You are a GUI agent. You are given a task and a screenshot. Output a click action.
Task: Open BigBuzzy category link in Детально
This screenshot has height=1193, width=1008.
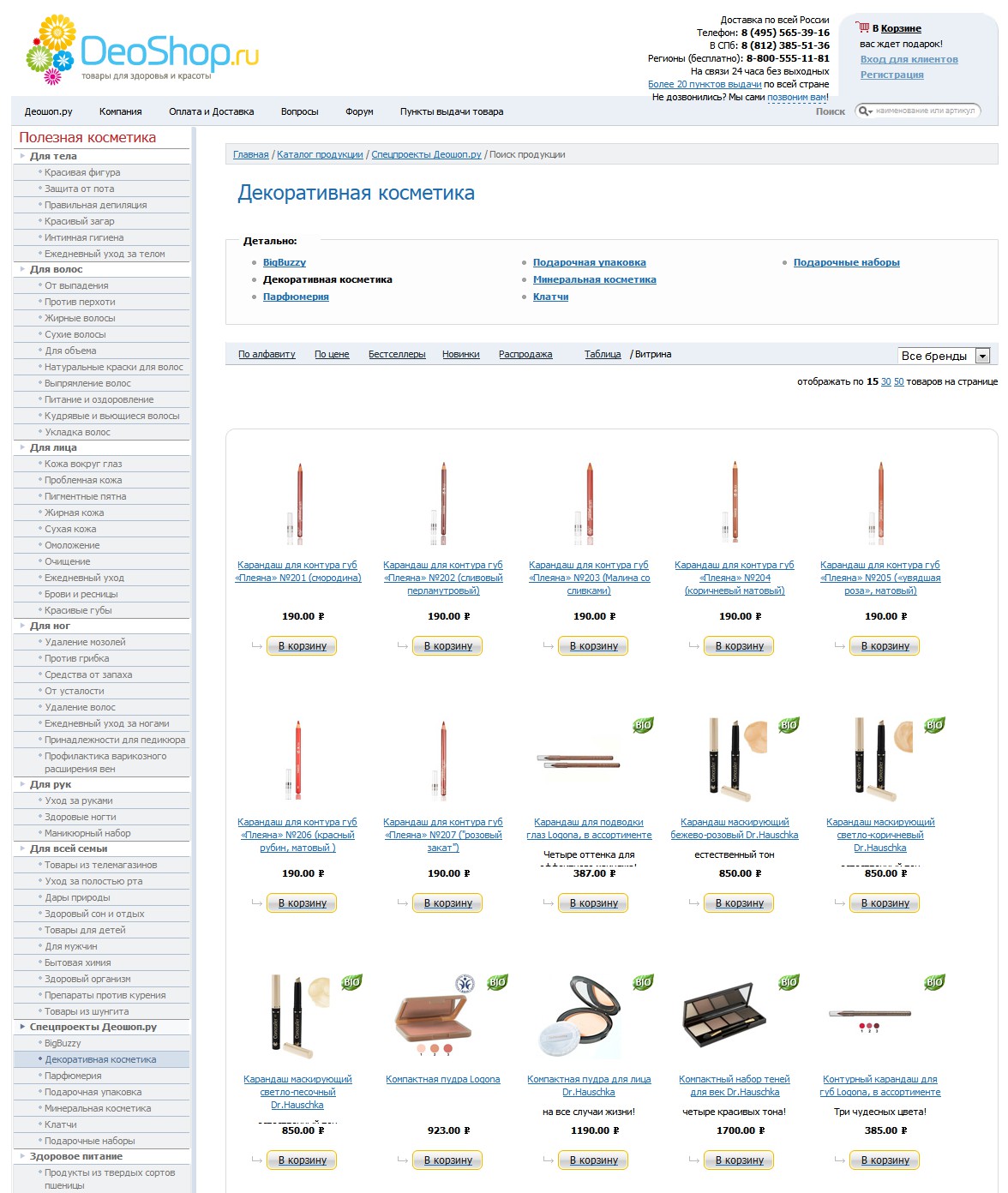click(285, 262)
